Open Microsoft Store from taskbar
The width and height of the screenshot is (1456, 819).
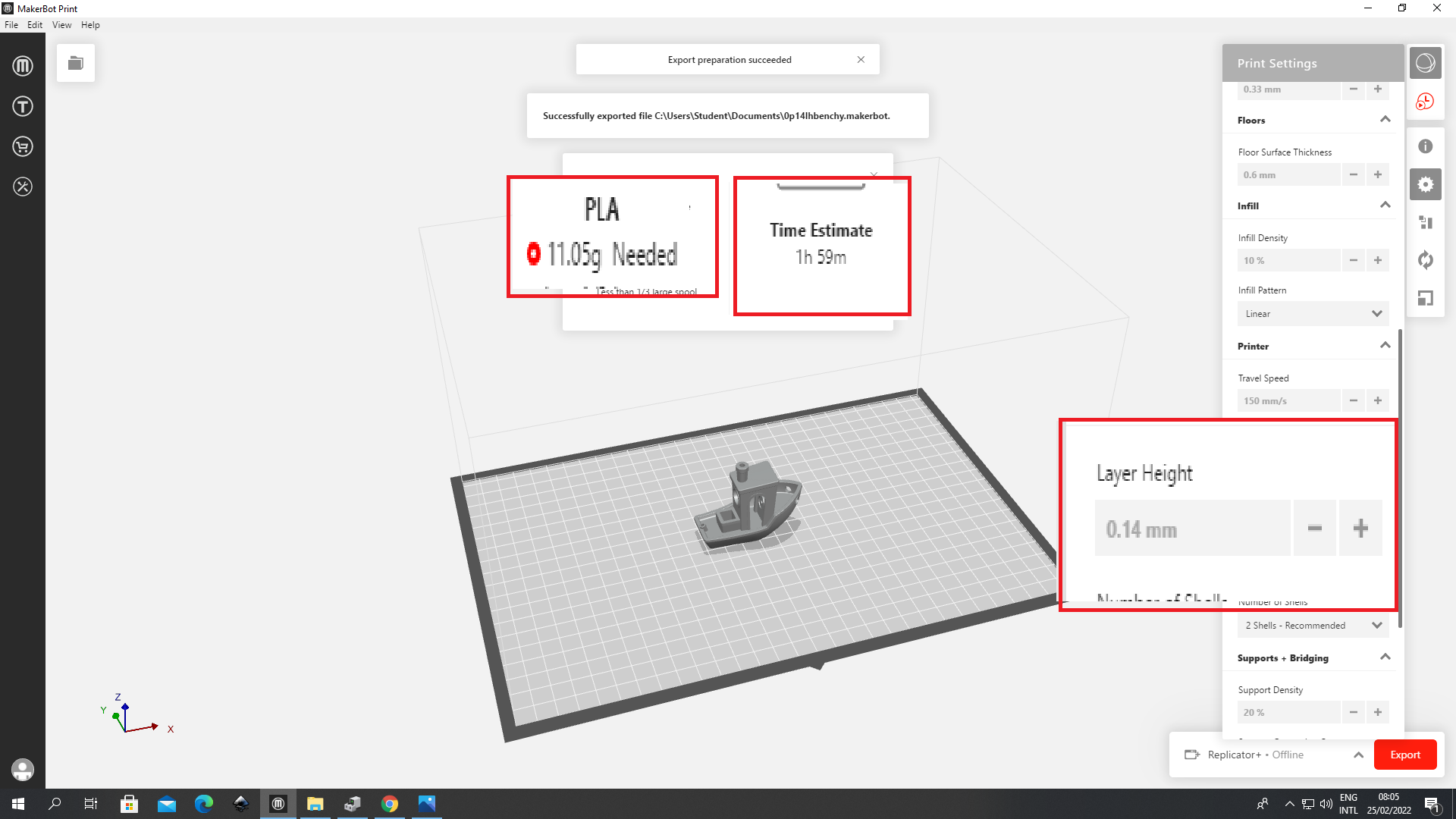(129, 804)
